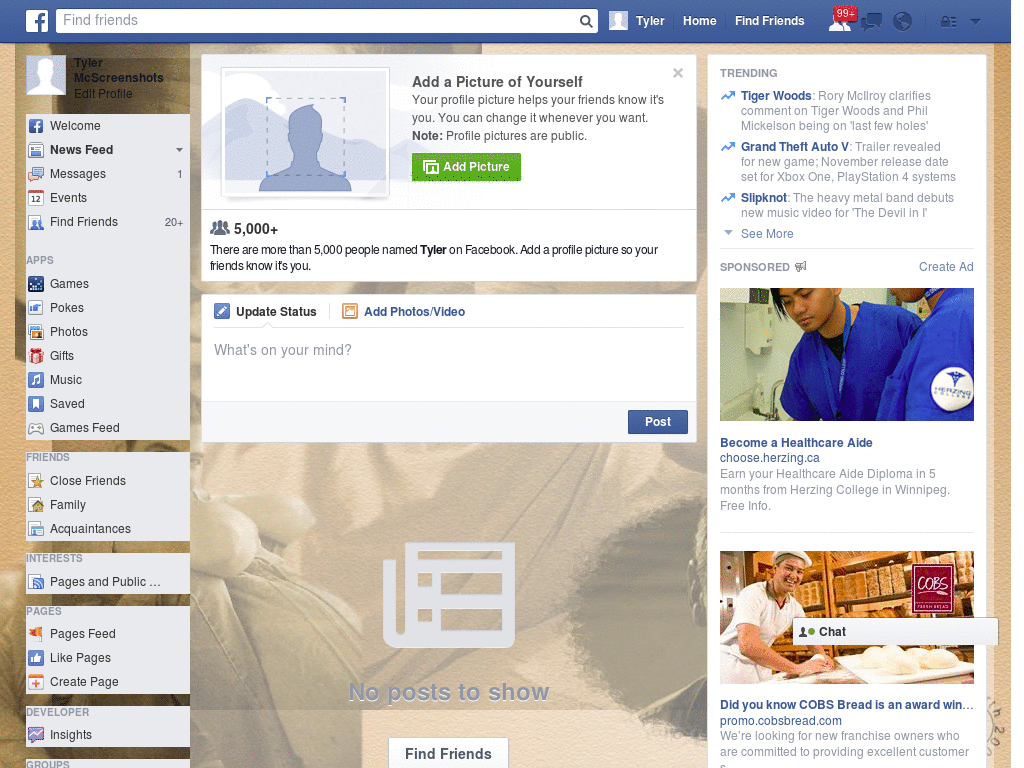Click the promo.cobsbread.com link

pyautogui.click(x=780, y=721)
